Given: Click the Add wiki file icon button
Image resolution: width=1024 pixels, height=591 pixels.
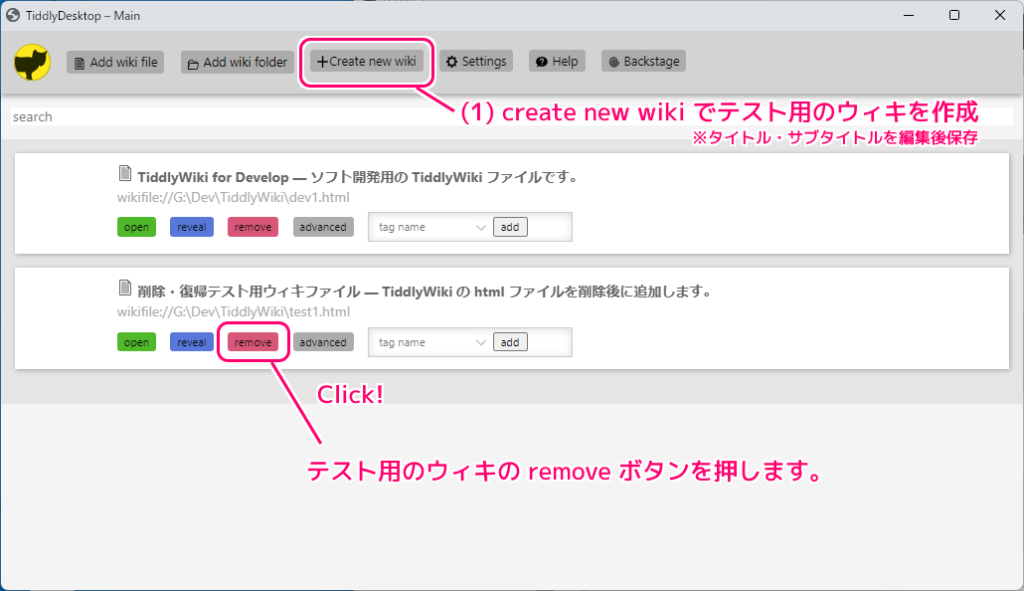Looking at the screenshot, I should pos(114,61).
